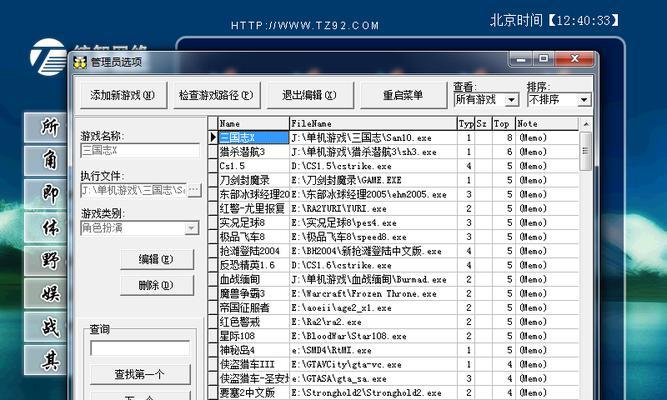Select the row 猎杀潜航3
This screenshot has width=667, height=400.
(x=393, y=151)
